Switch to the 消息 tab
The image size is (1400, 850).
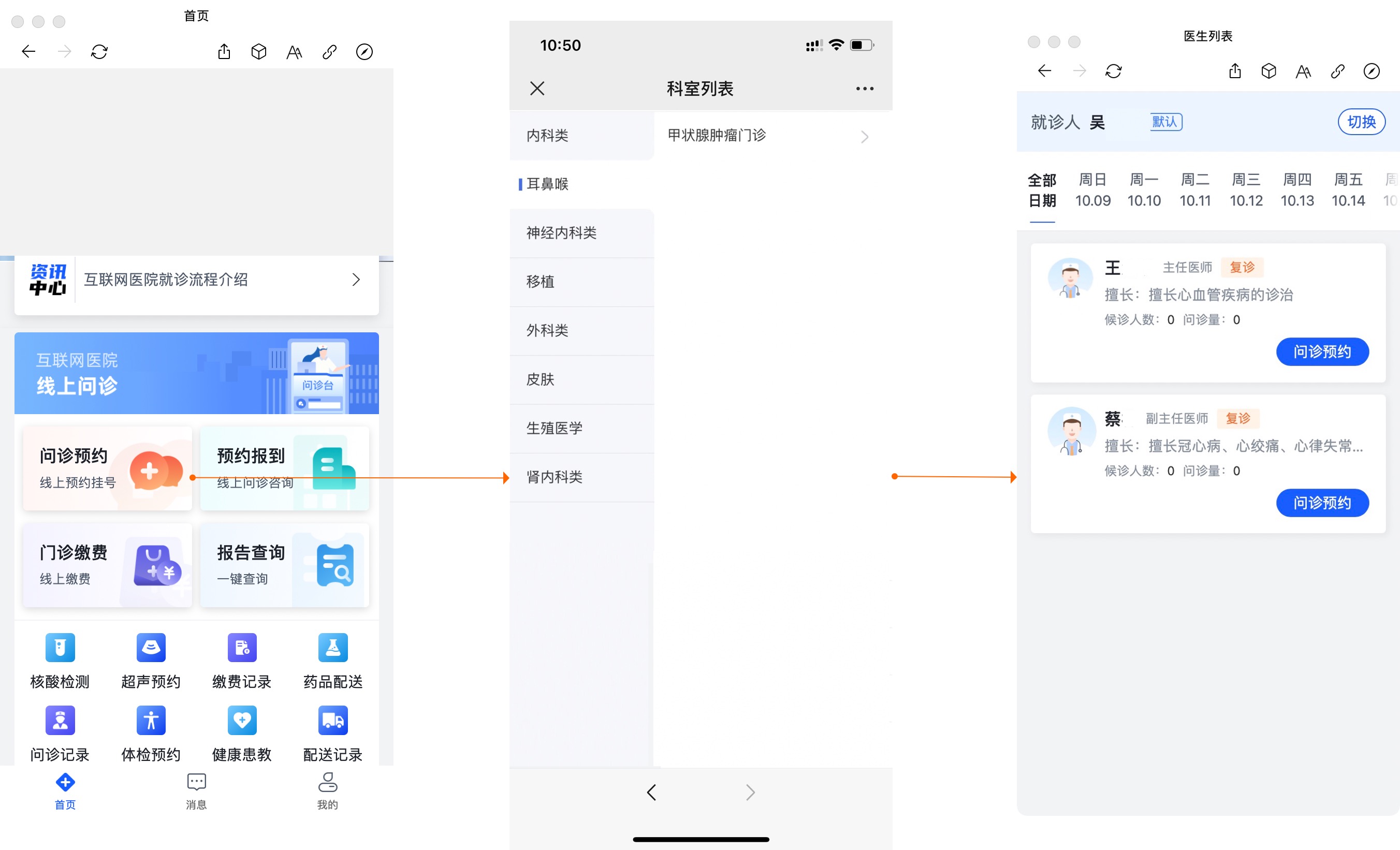(x=196, y=790)
